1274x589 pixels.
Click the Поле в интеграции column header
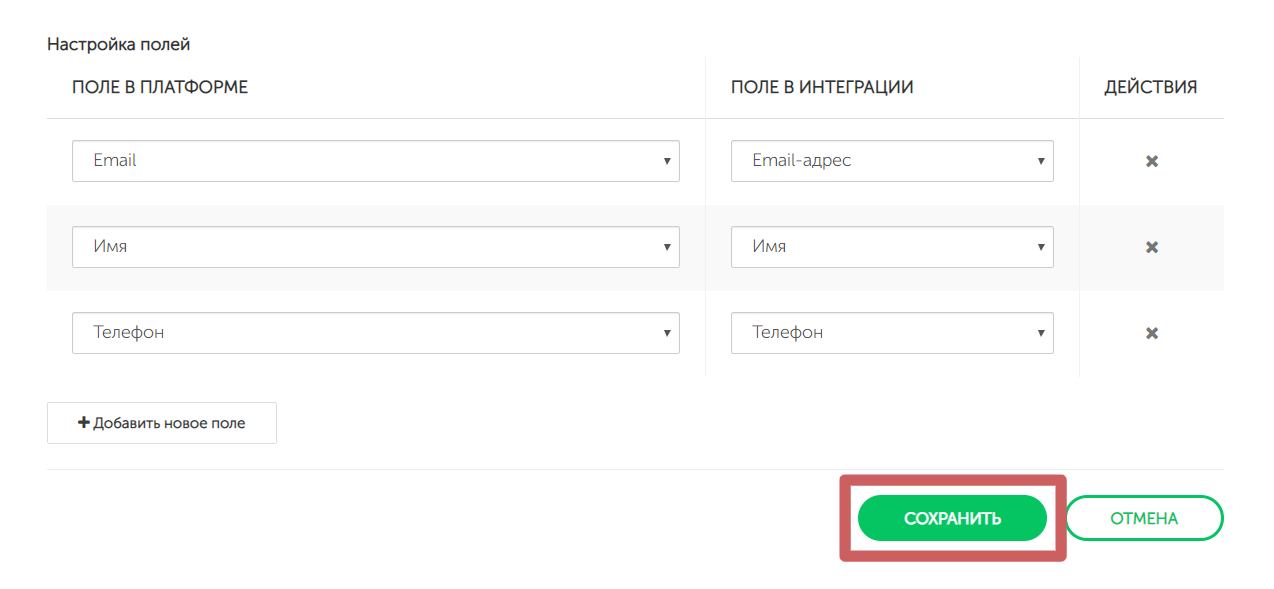(822, 87)
